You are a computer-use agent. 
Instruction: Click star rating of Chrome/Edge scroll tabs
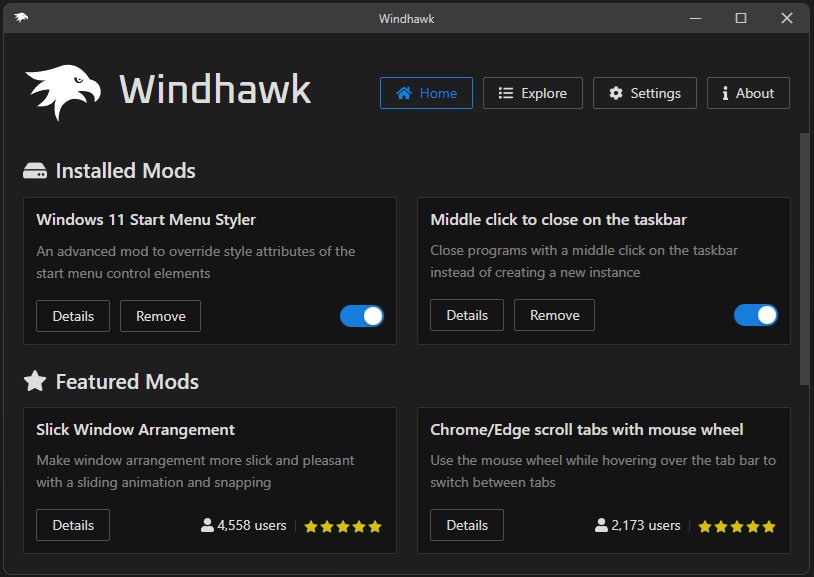[x=737, y=527]
